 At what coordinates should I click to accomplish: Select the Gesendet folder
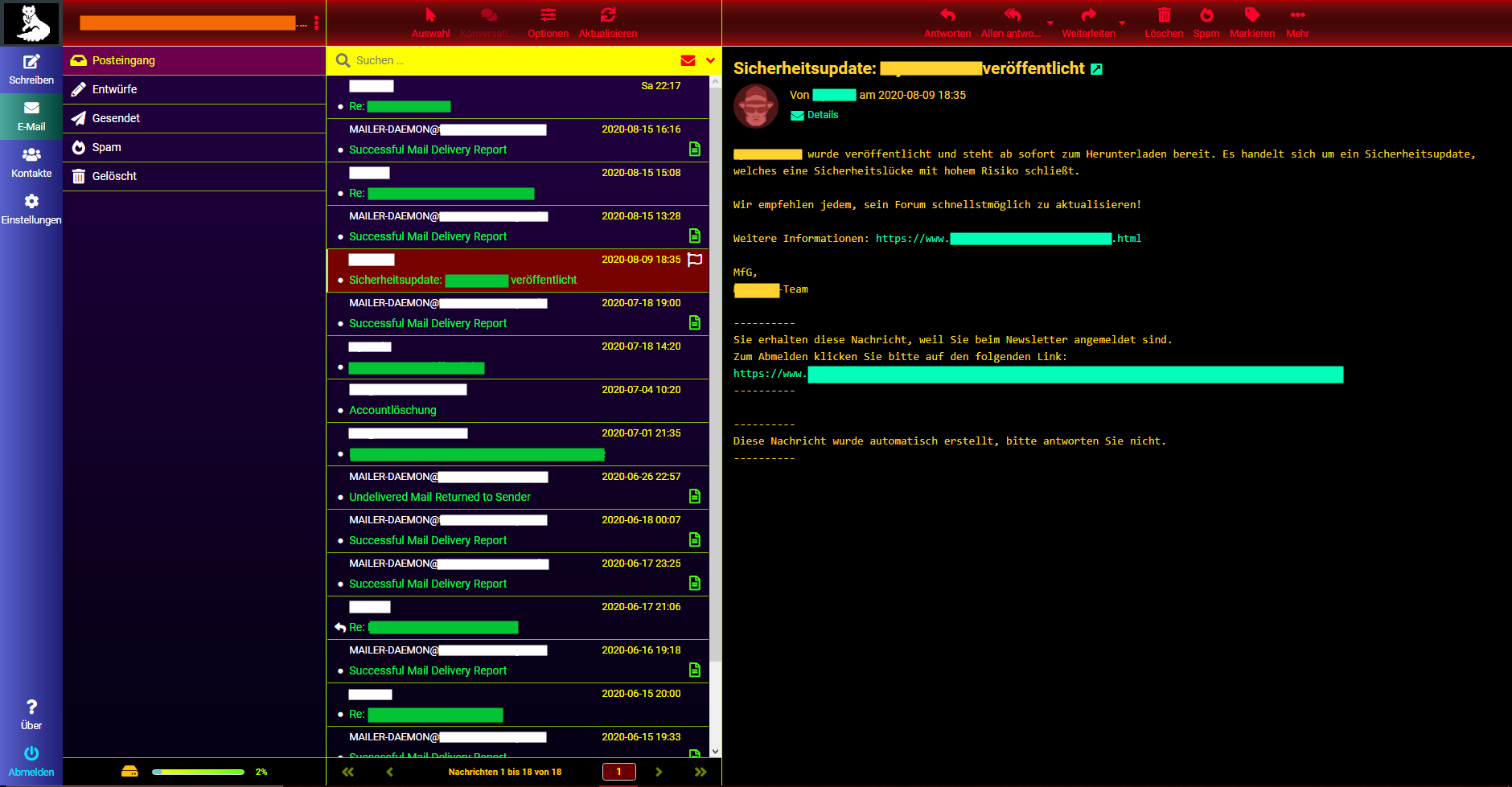point(116,118)
